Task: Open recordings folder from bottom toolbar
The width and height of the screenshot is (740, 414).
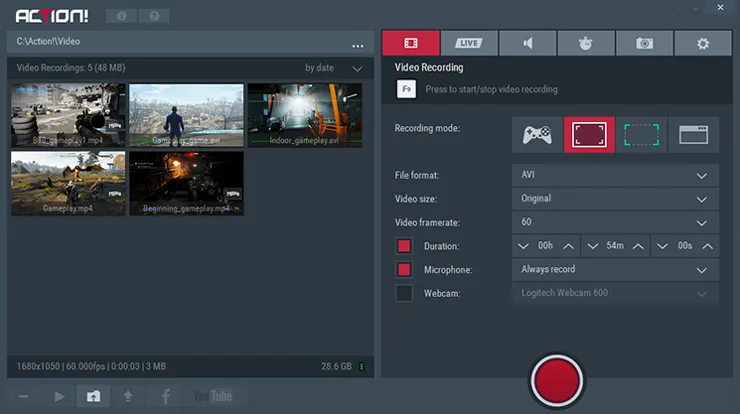Action: pyautogui.click(x=93, y=396)
